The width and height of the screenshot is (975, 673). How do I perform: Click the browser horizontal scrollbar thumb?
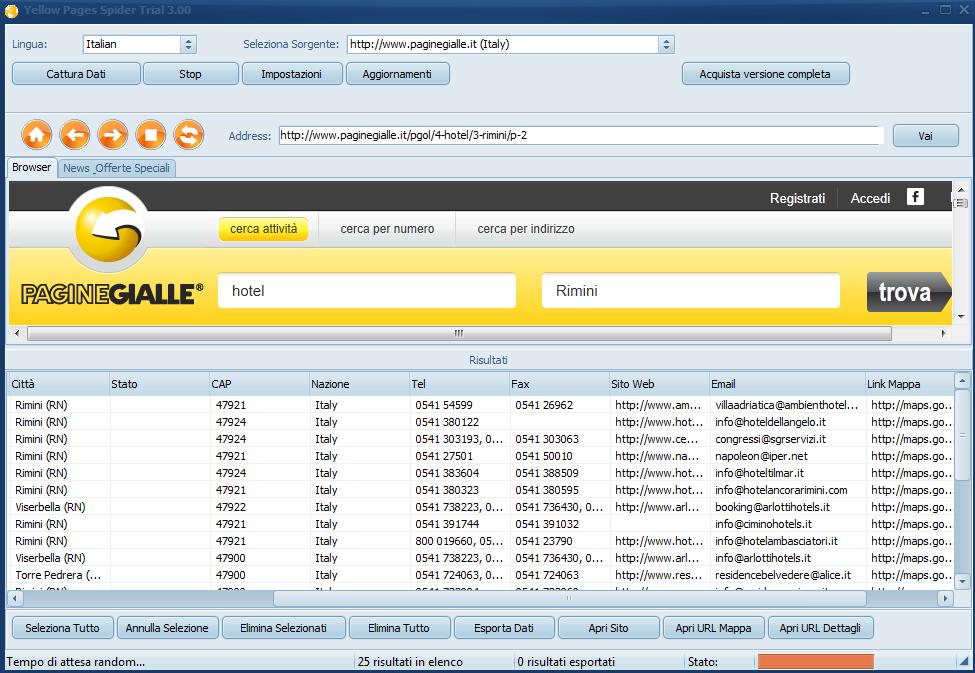click(x=459, y=333)
